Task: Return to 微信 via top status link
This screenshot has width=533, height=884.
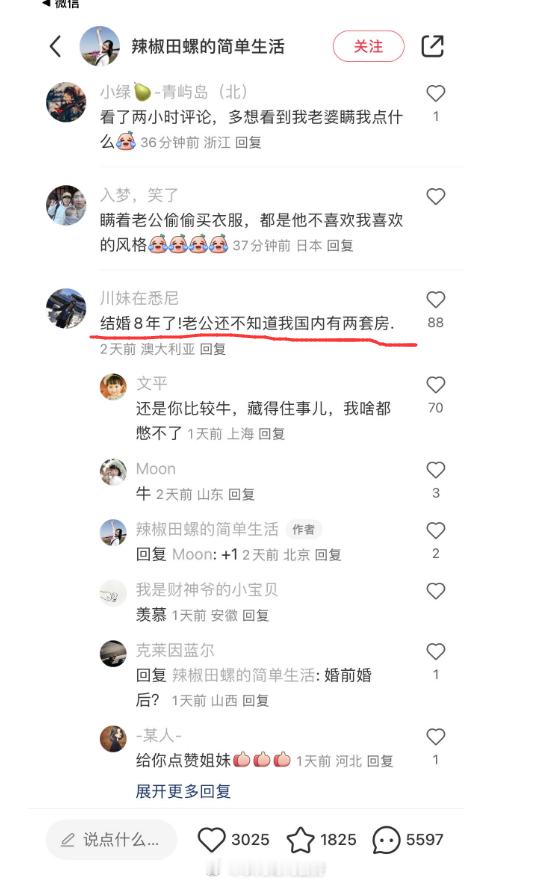Action: point(61,4)
